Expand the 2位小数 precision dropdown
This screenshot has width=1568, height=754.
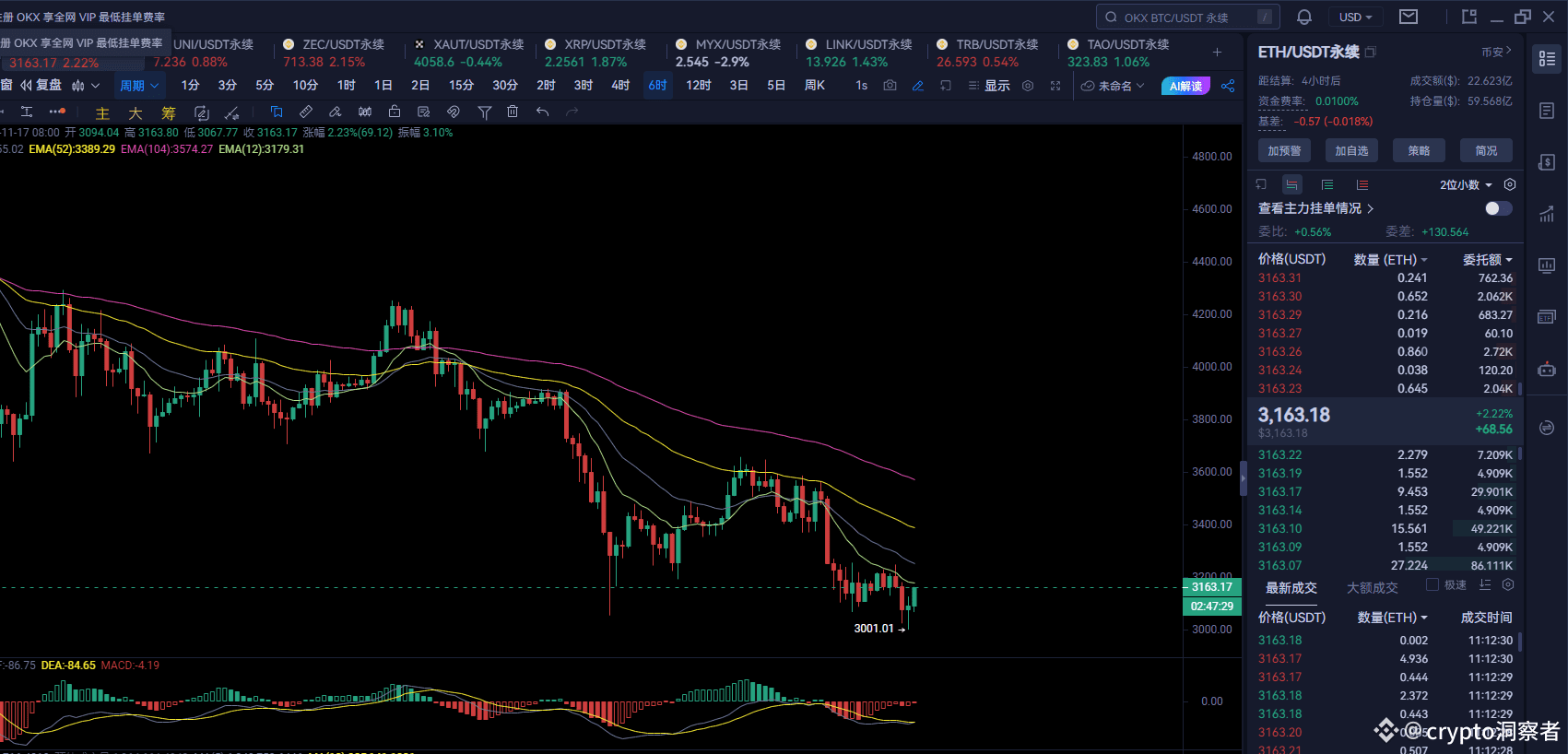(1466, 184)
